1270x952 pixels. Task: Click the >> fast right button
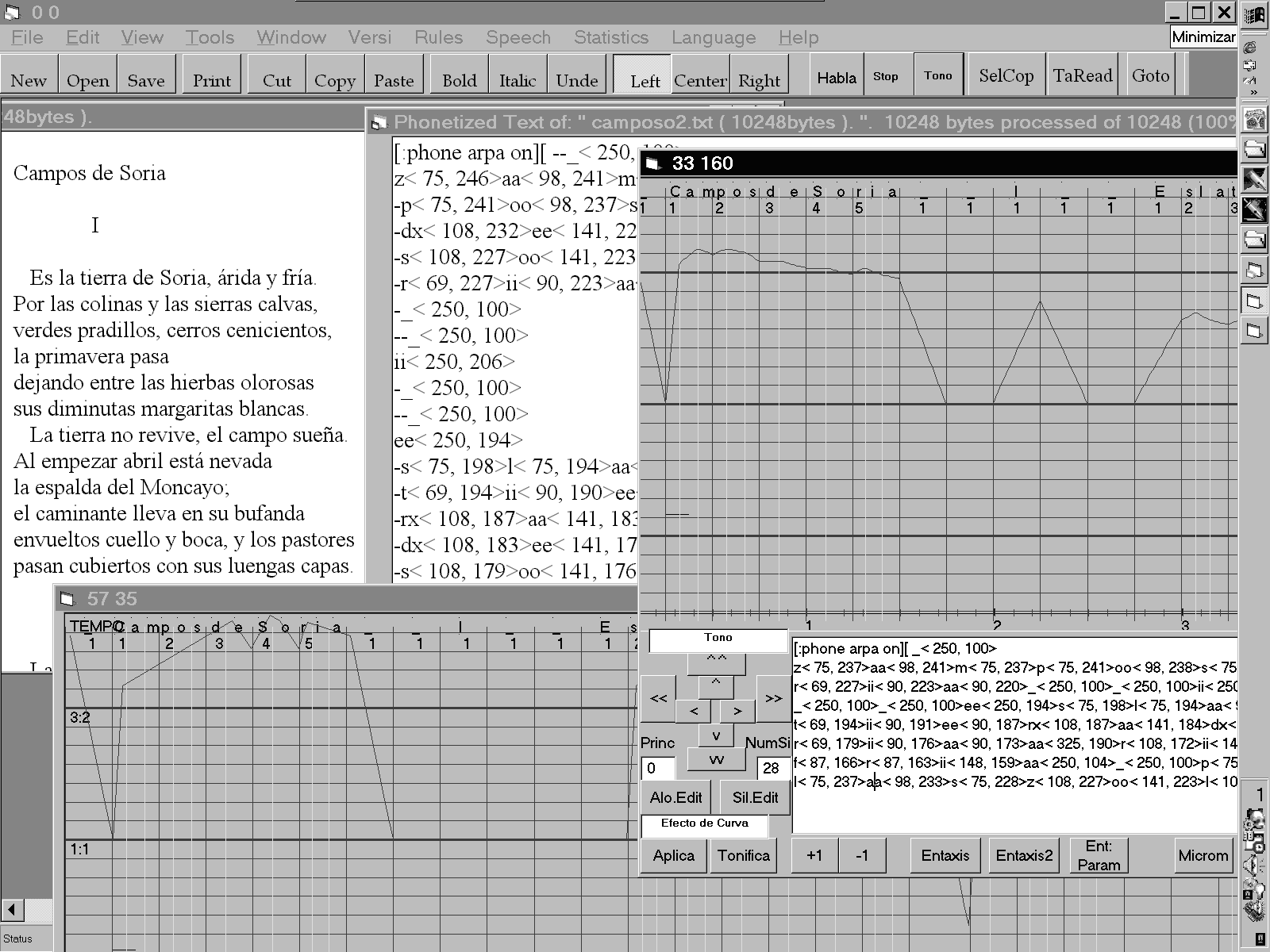[773, 698]
